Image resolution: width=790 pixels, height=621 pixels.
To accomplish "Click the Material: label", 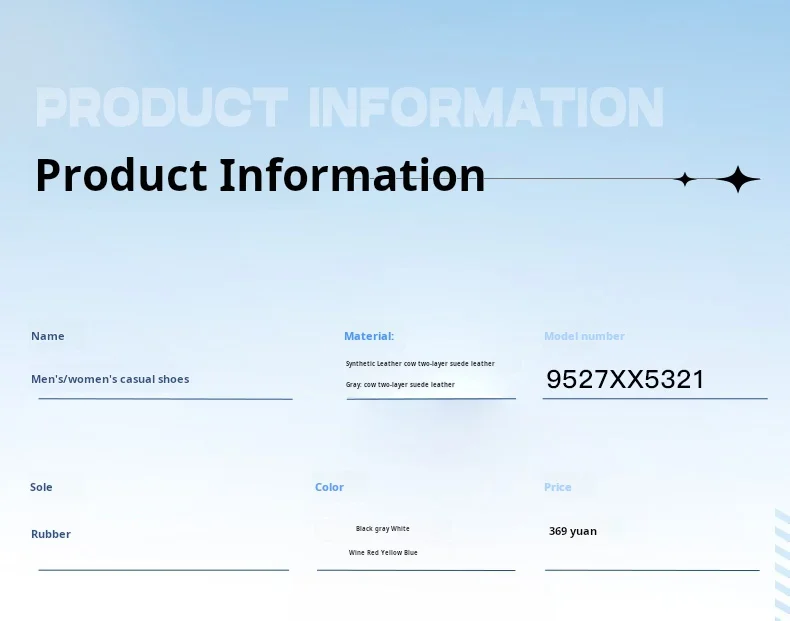I will click(369, 336).
